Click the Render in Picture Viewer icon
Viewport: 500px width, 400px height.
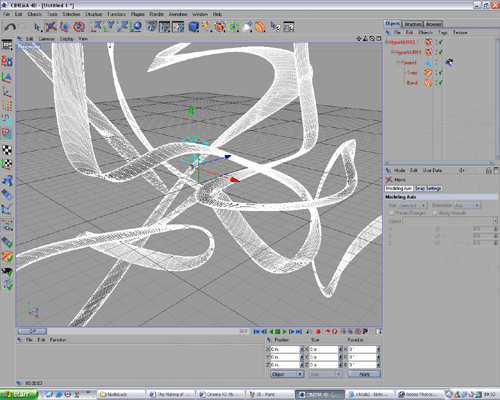[164, 27]
